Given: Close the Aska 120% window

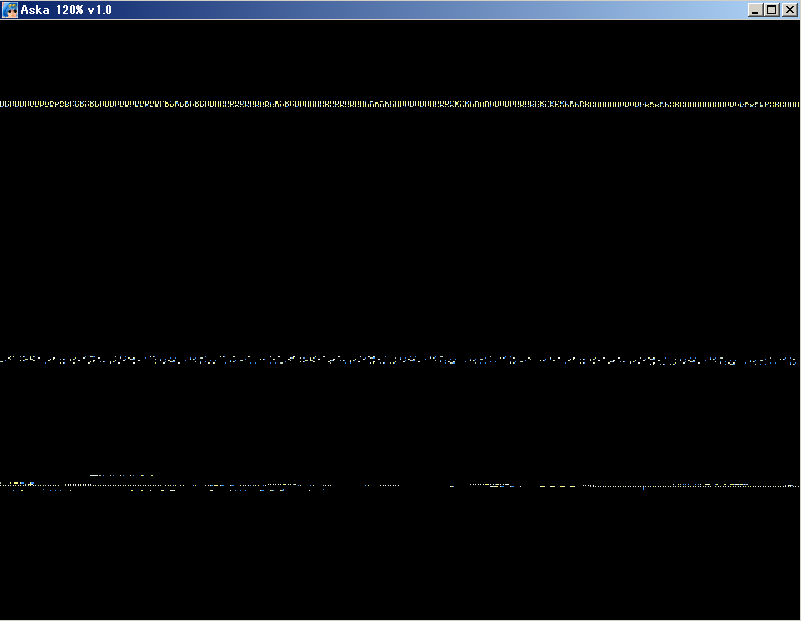Looking at the screenshot, I should (790, 10).
